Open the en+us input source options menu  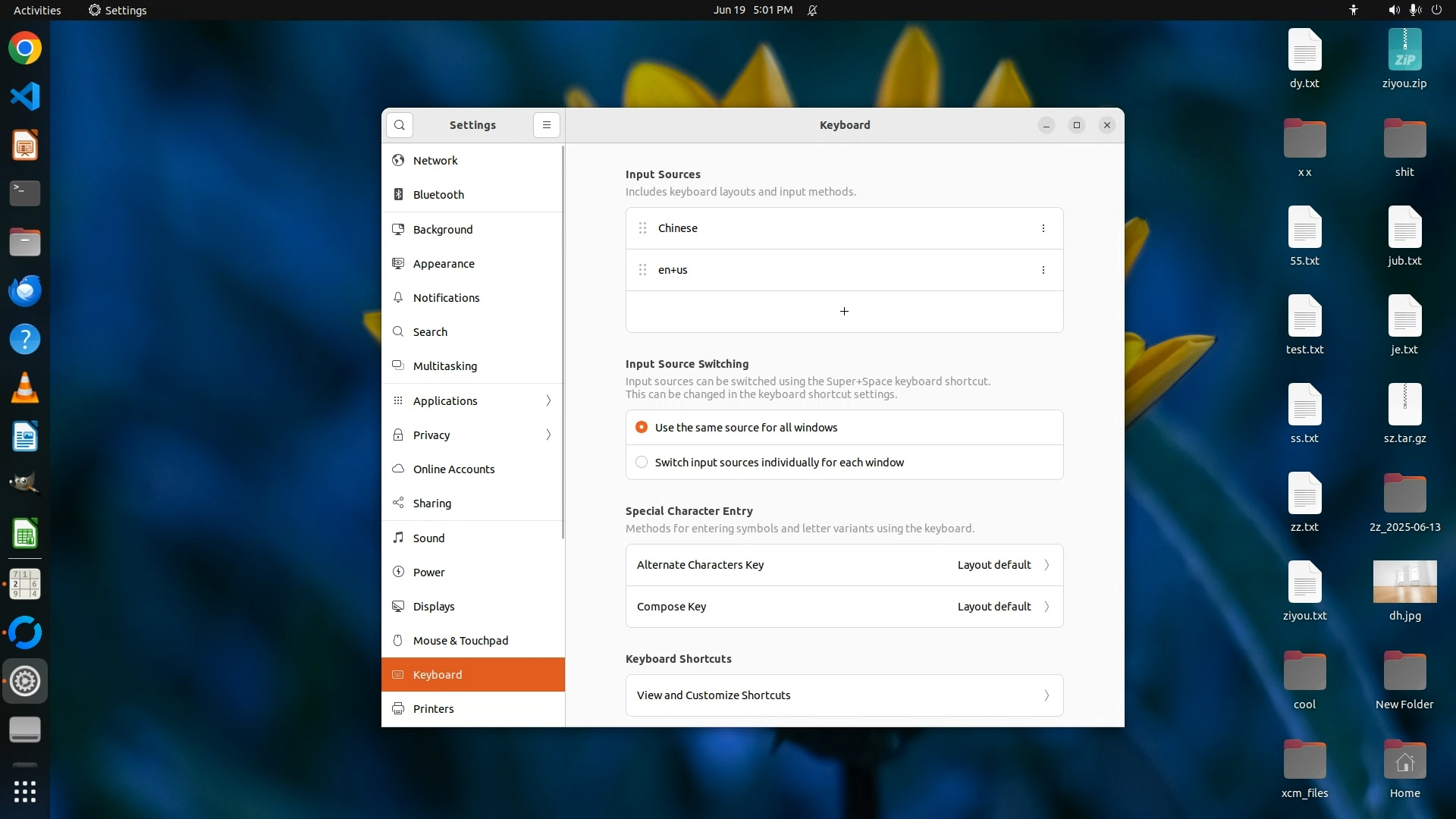[1043, 270]
